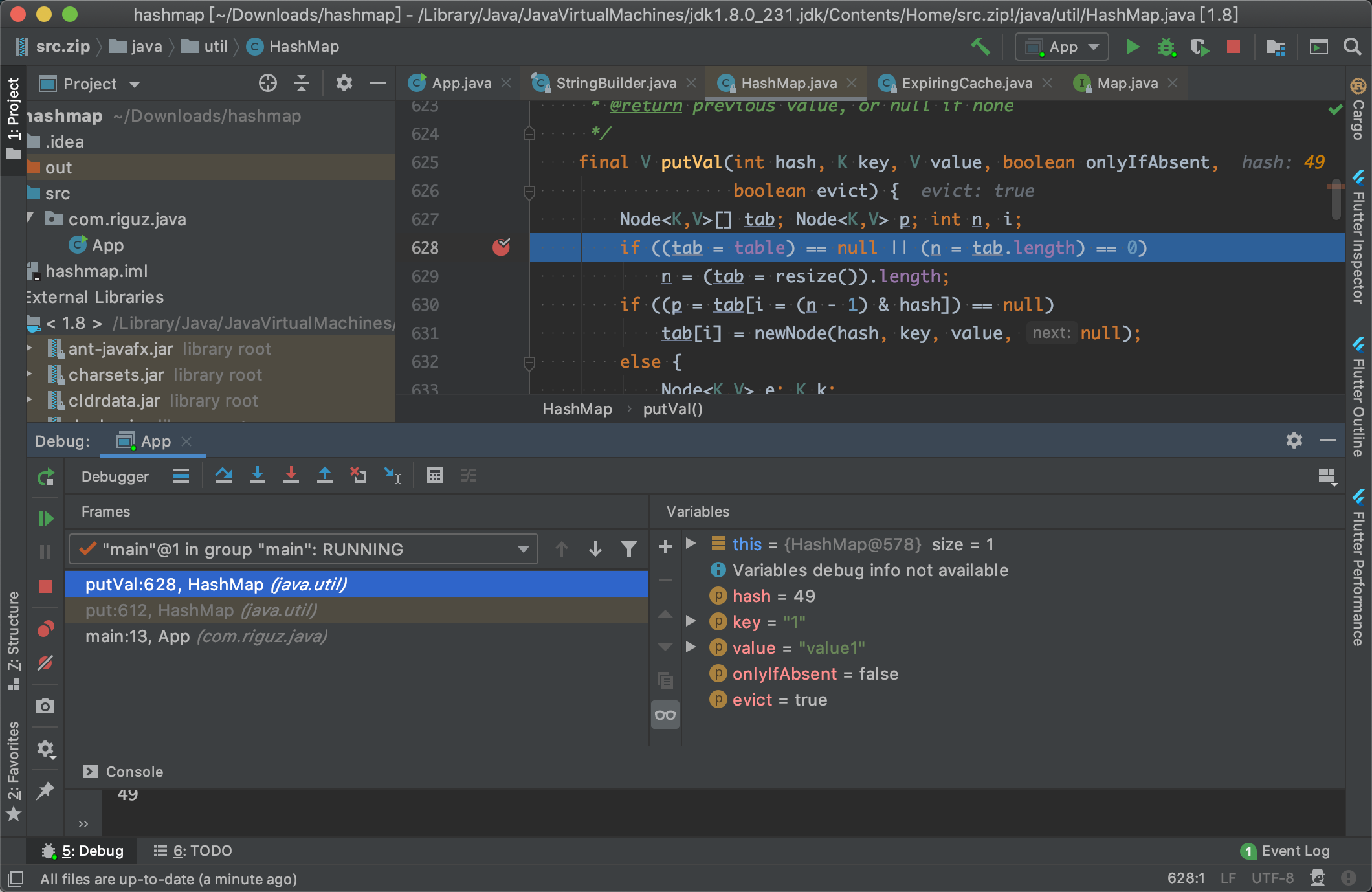View all breakpoints
1372x892 pixels.
(x=45, y=629)
